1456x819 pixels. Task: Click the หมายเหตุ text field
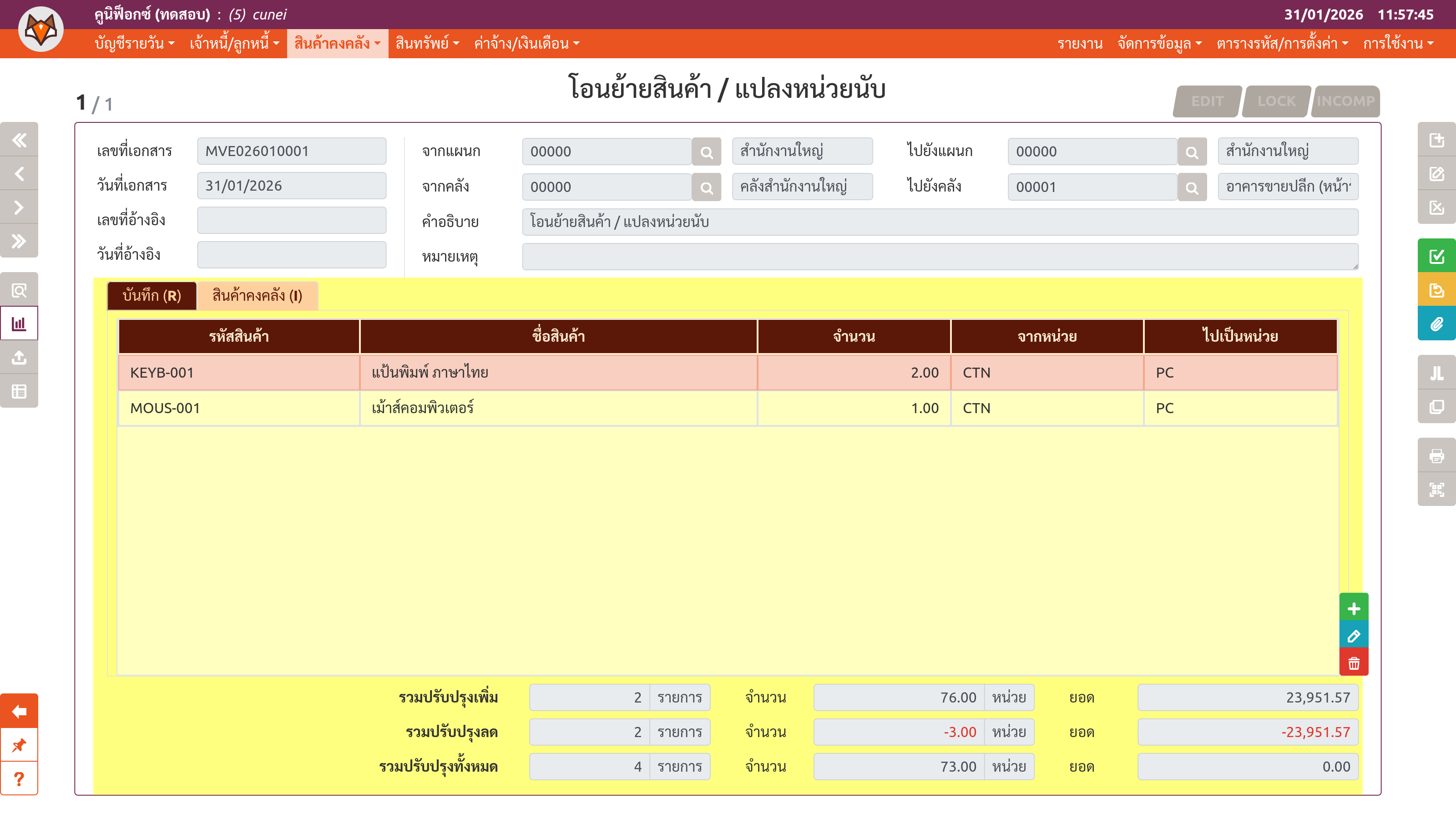point(940,257)
